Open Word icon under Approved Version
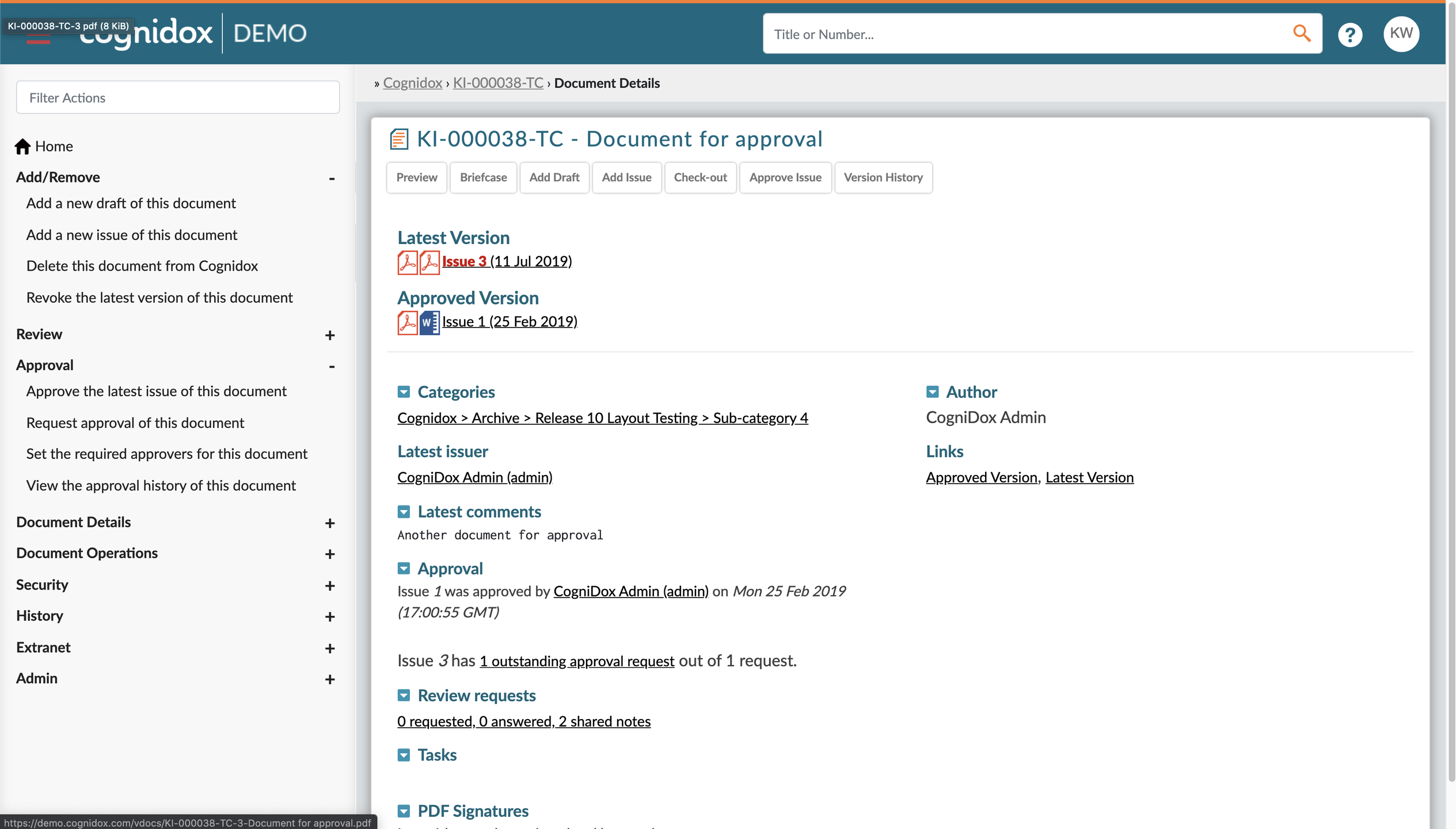1456x829 pixels. (x=429, y=322)
